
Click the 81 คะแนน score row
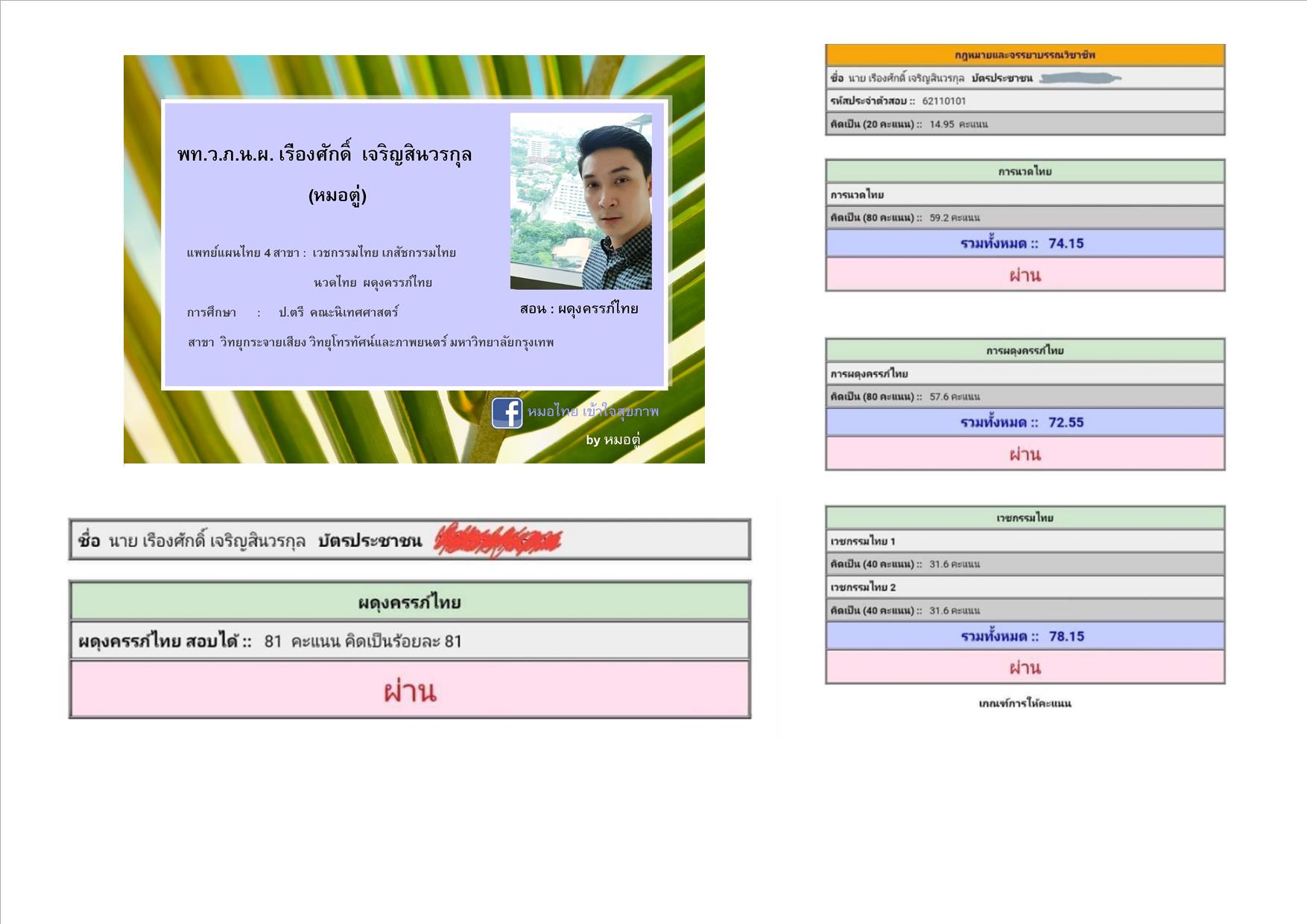click(410, 642)
